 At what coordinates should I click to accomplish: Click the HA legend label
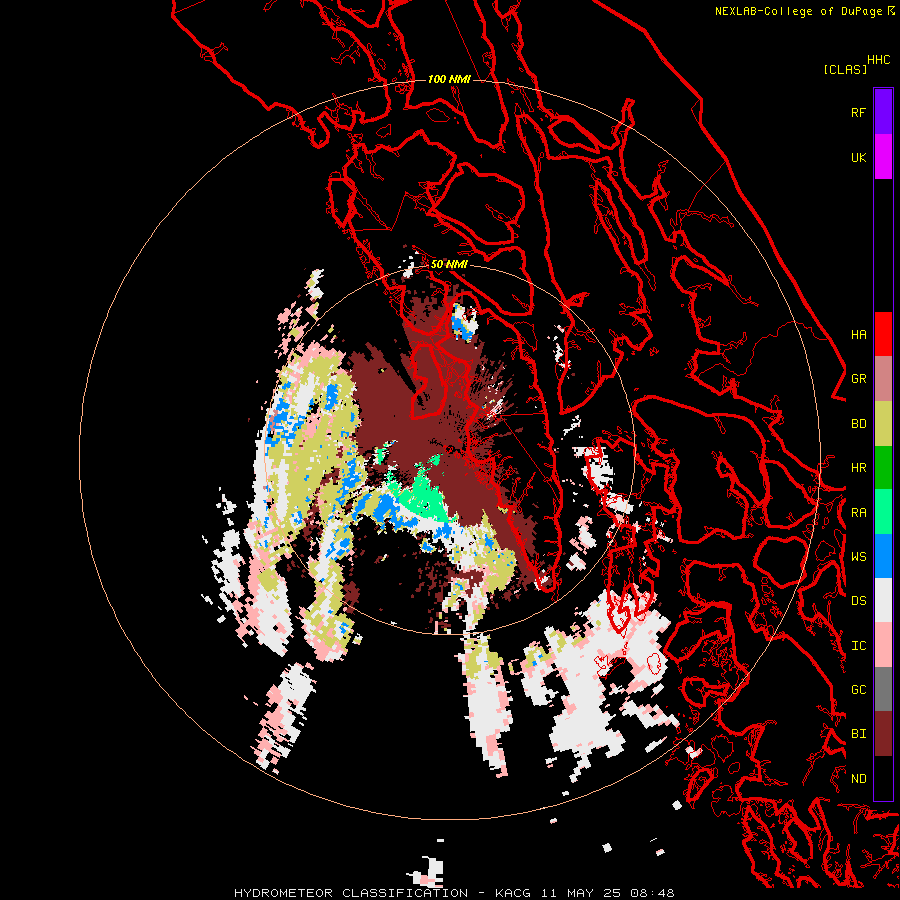[858, 335]
